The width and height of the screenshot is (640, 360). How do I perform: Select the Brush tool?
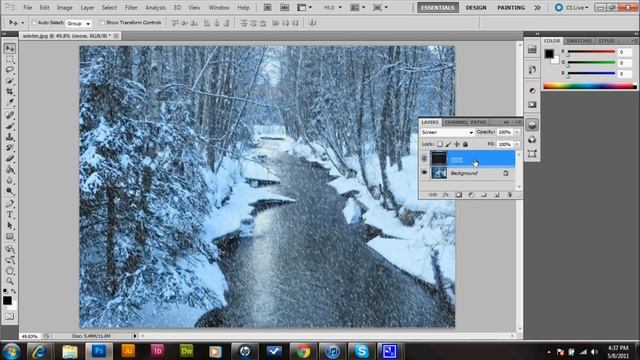click(x=10, y=126)
